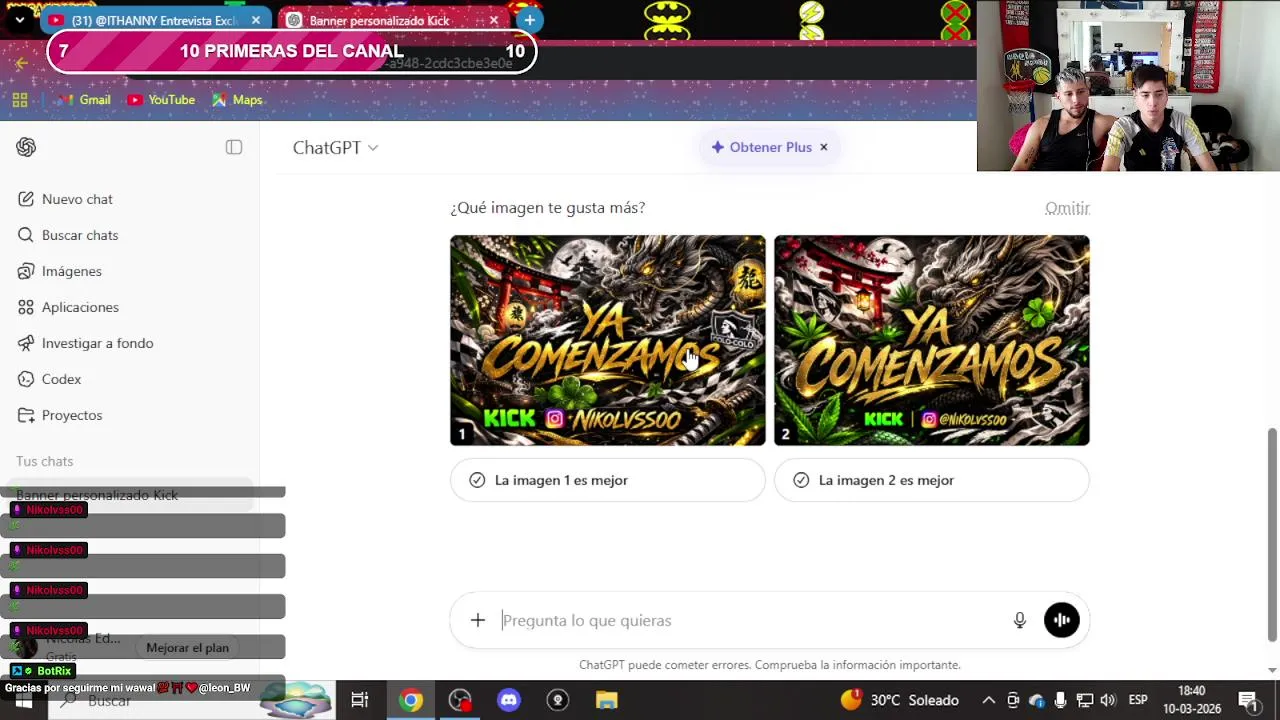Open the Banner personalizado Kick chat in the sidebar
Viewport: 1280px width, 720px height.
click(x=130, y=495)
